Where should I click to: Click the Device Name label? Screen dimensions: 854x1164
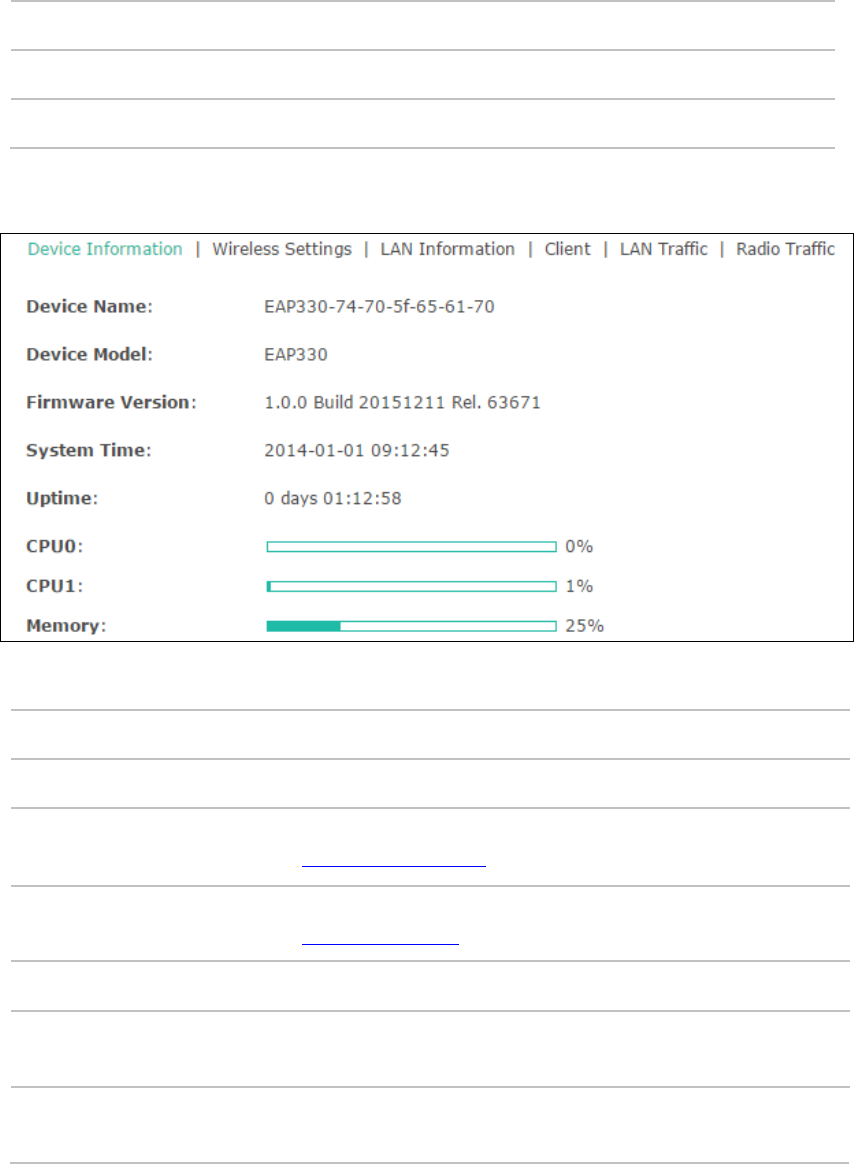point(89,307)
